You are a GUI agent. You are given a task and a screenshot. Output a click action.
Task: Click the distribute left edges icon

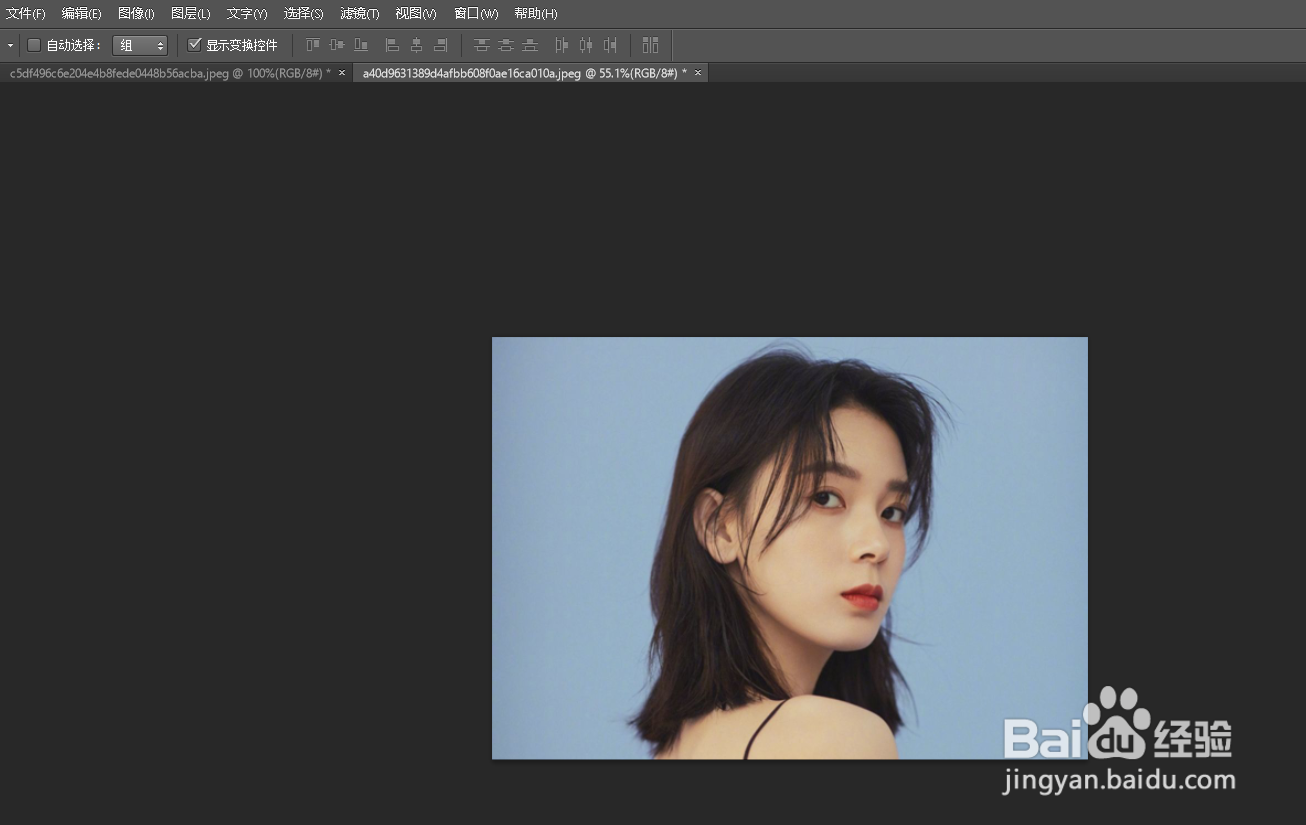[x=561, y=45]
